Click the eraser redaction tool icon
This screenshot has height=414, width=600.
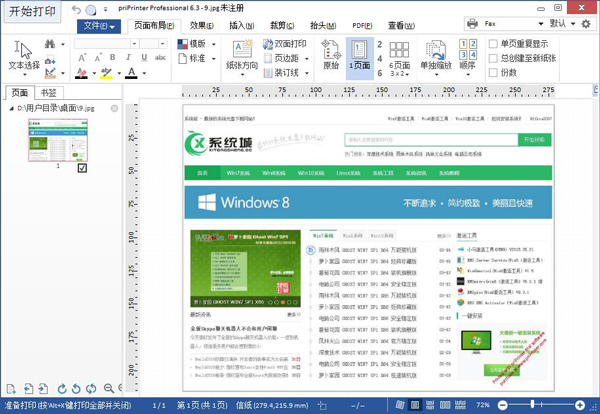click(81, 73)
